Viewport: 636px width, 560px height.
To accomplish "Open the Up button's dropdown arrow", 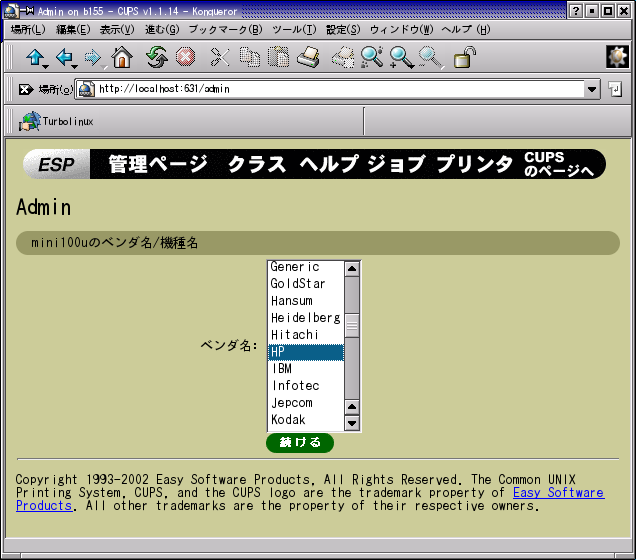I will coord(46,67).
